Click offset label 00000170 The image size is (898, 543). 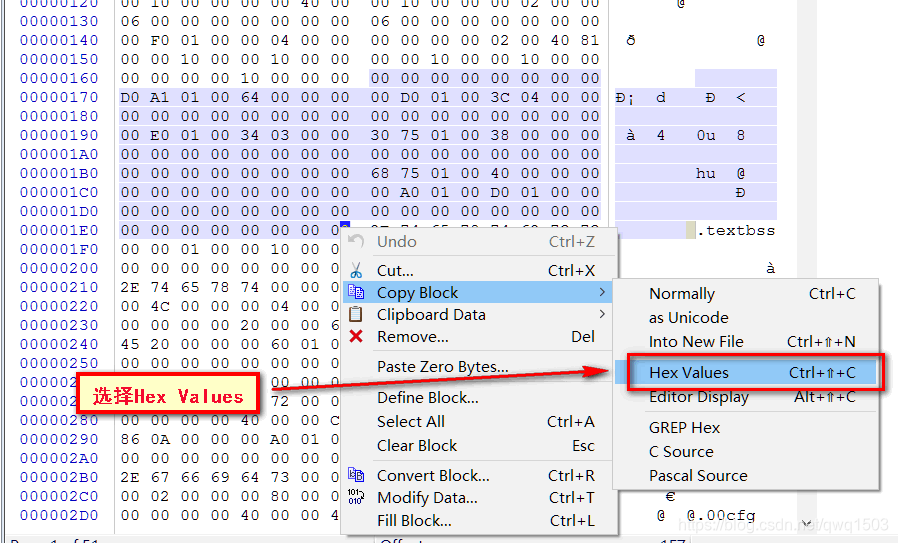(59, 97)
